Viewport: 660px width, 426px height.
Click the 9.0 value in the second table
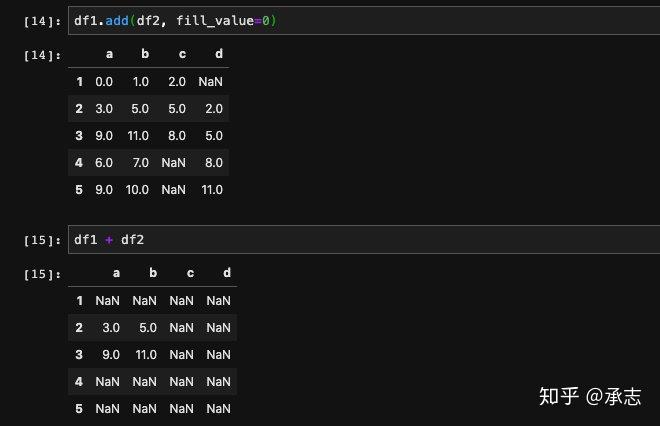111,354
